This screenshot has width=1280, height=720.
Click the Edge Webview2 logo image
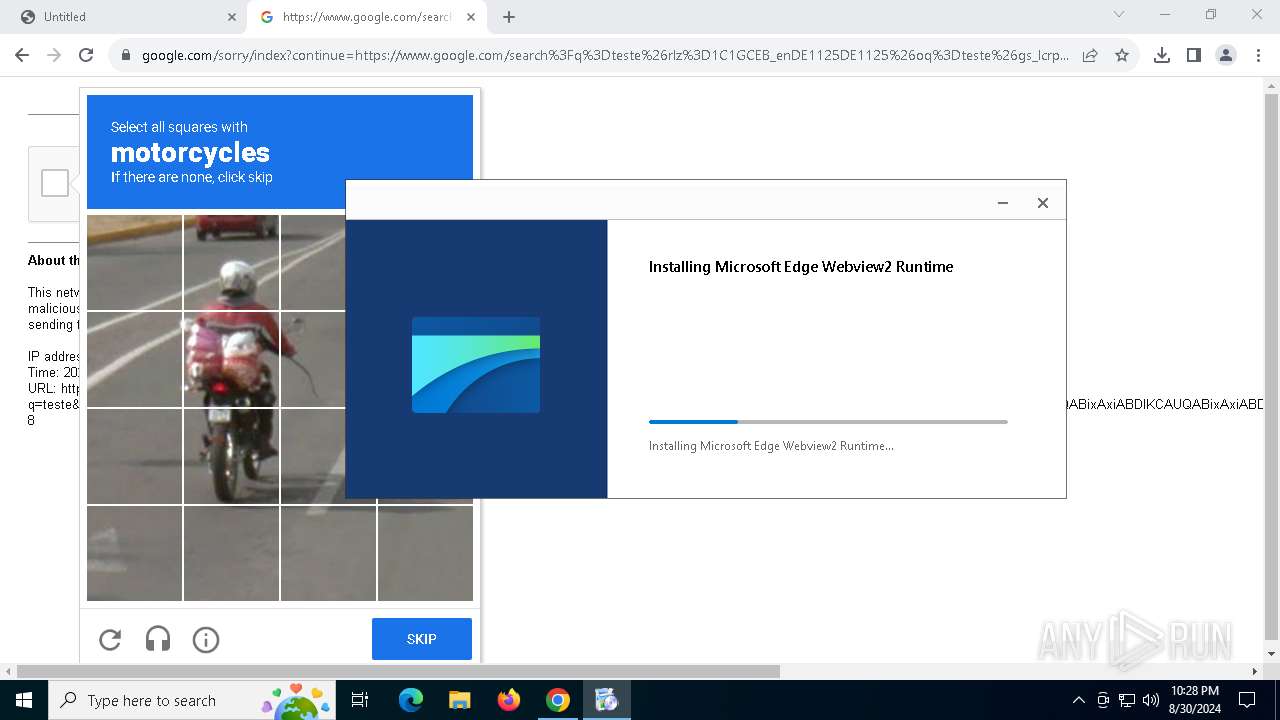[x=476, y=365]
